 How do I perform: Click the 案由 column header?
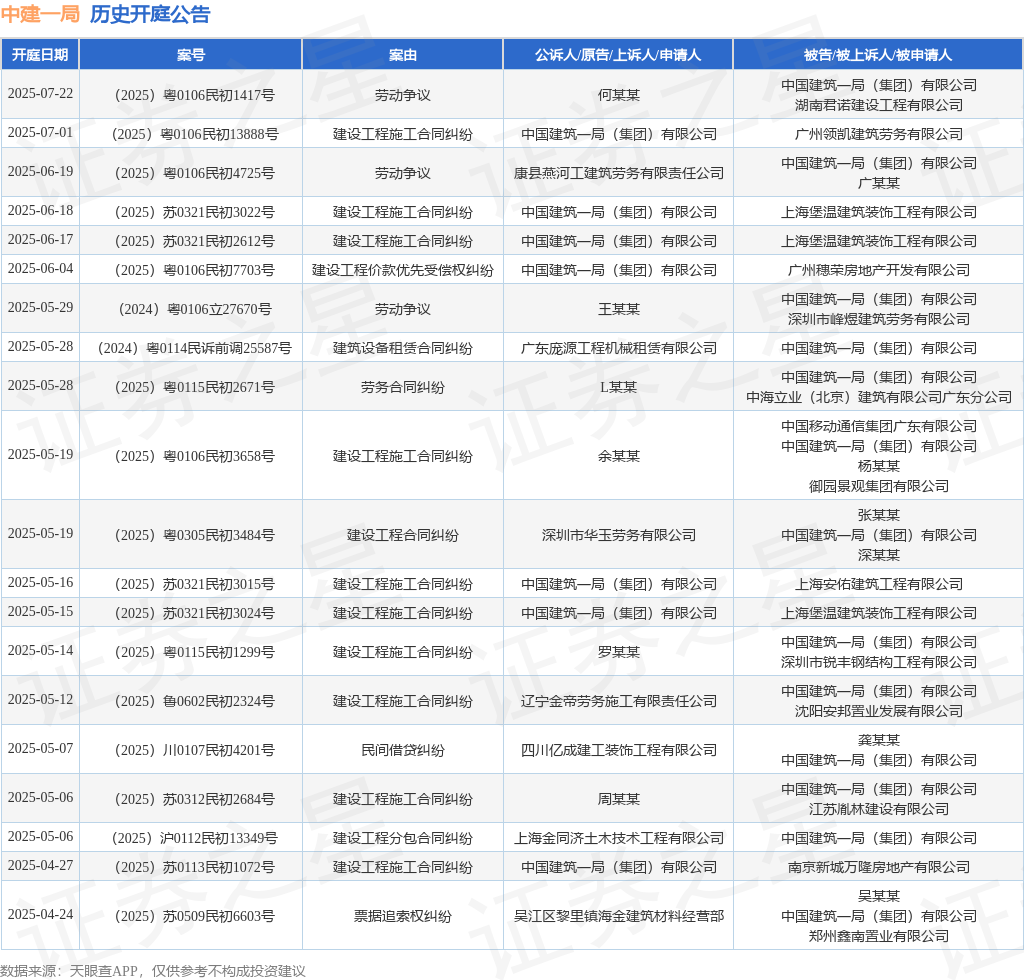pyautogui.click(x=402, y=55)
